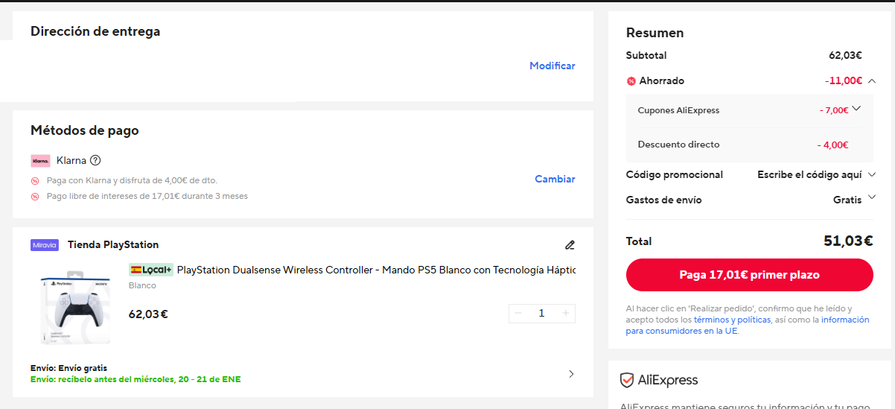Click Modificar link for delivery address
This screenshot has width=895, height=409.
pyautogui.click(x=552, y=66)
